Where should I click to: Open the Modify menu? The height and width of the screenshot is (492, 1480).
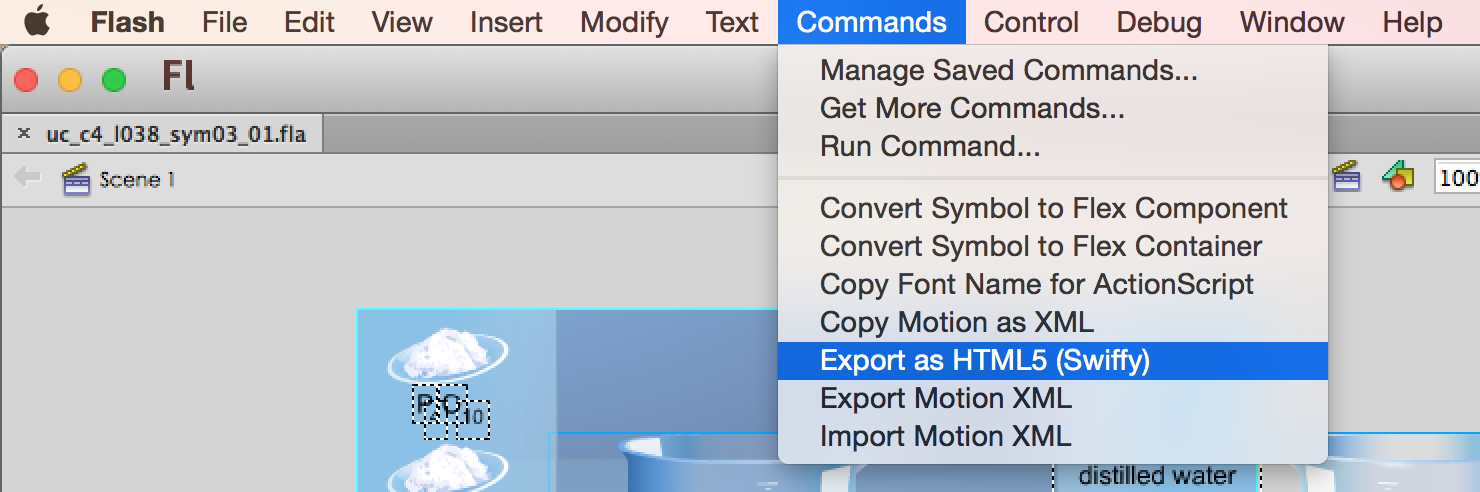pos(624,22)
